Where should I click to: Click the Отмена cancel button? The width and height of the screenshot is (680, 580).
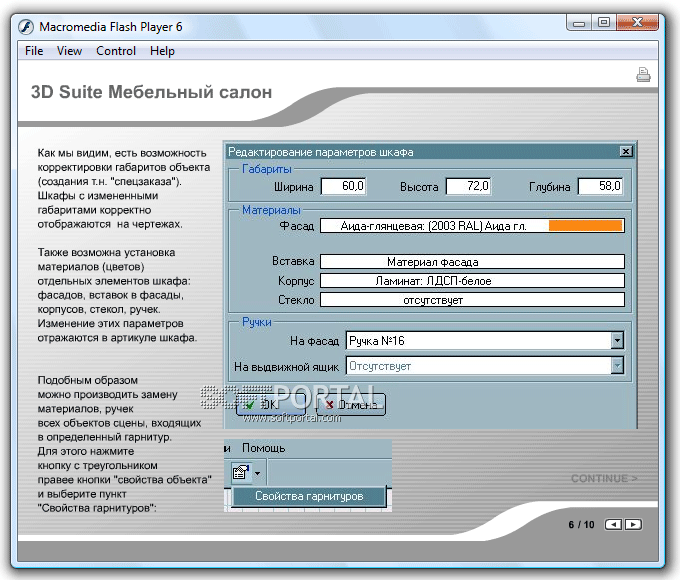click(352, 405)
